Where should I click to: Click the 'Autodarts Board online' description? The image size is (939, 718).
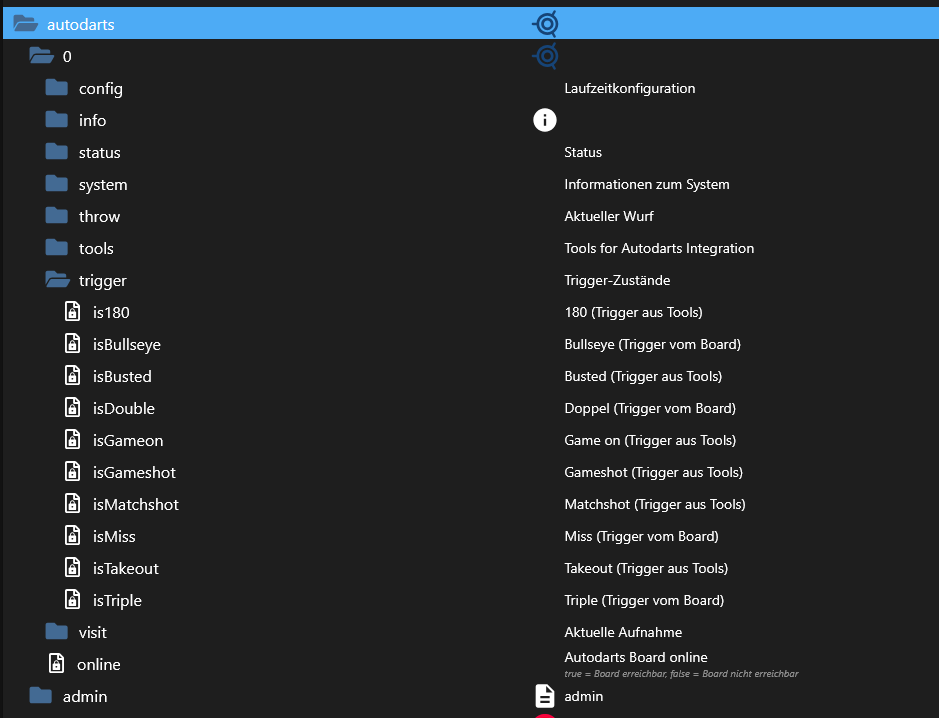pyautogui.click(x=636, y=657)
